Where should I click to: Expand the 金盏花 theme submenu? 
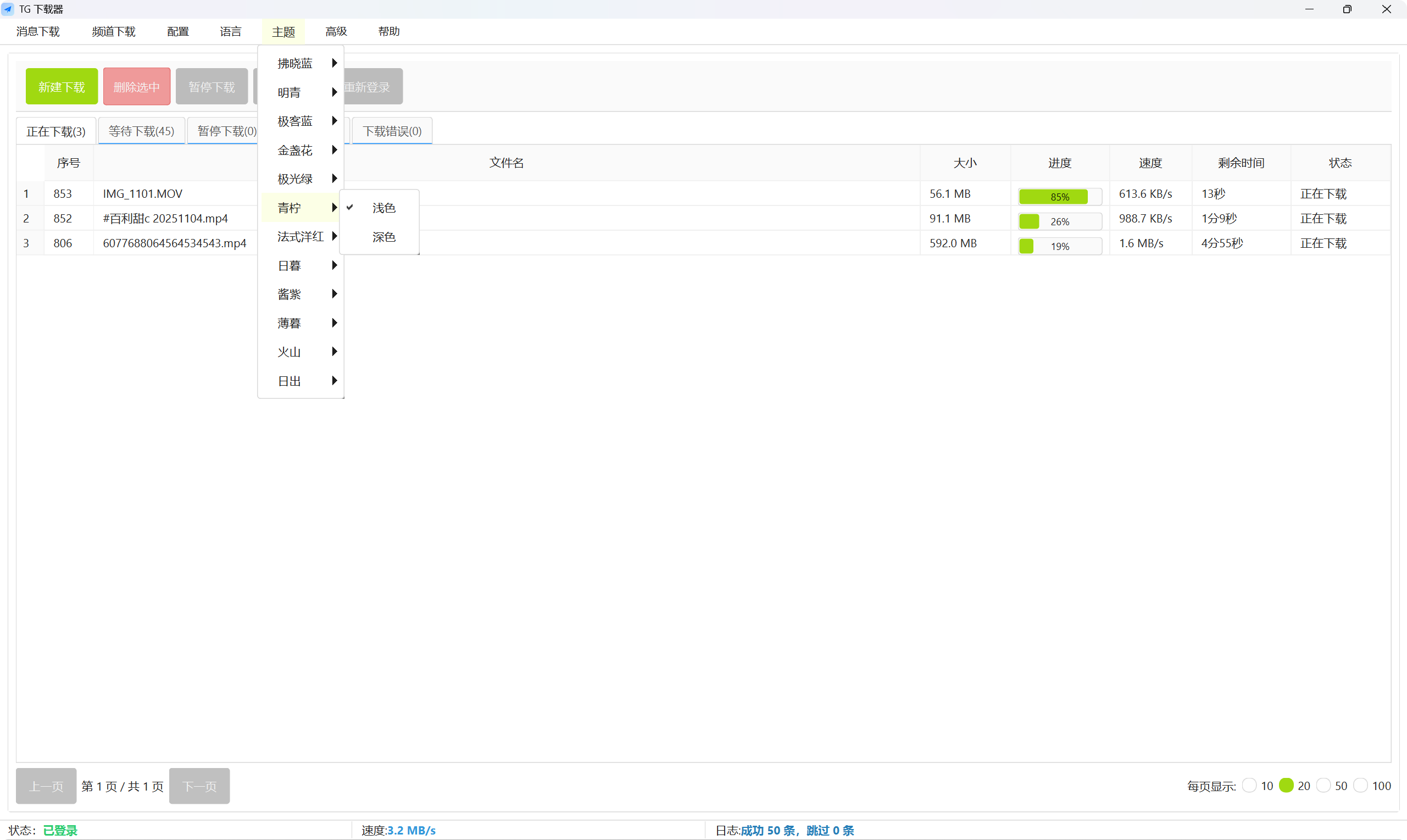[294, 149]
